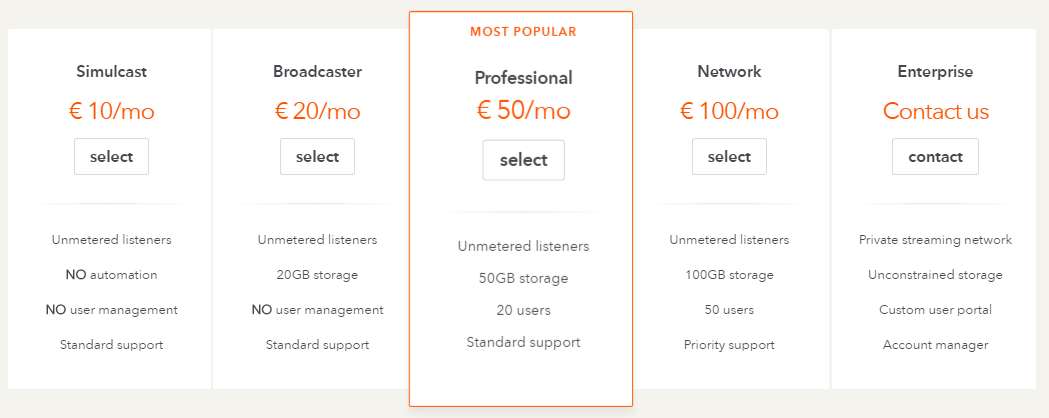Click the € 50/mo price text
The height and width of the screenshot is (418, 1049).
click(x=523, y=110)
